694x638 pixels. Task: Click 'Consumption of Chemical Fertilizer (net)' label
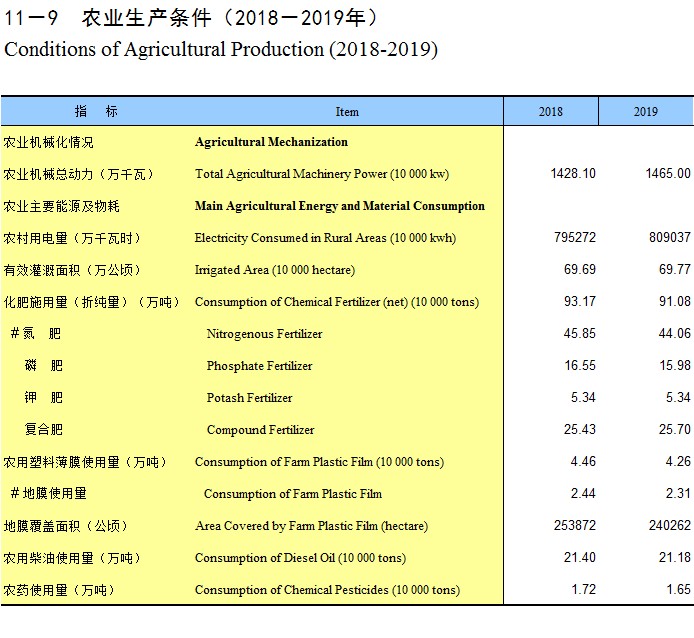[x=301, y=302]
